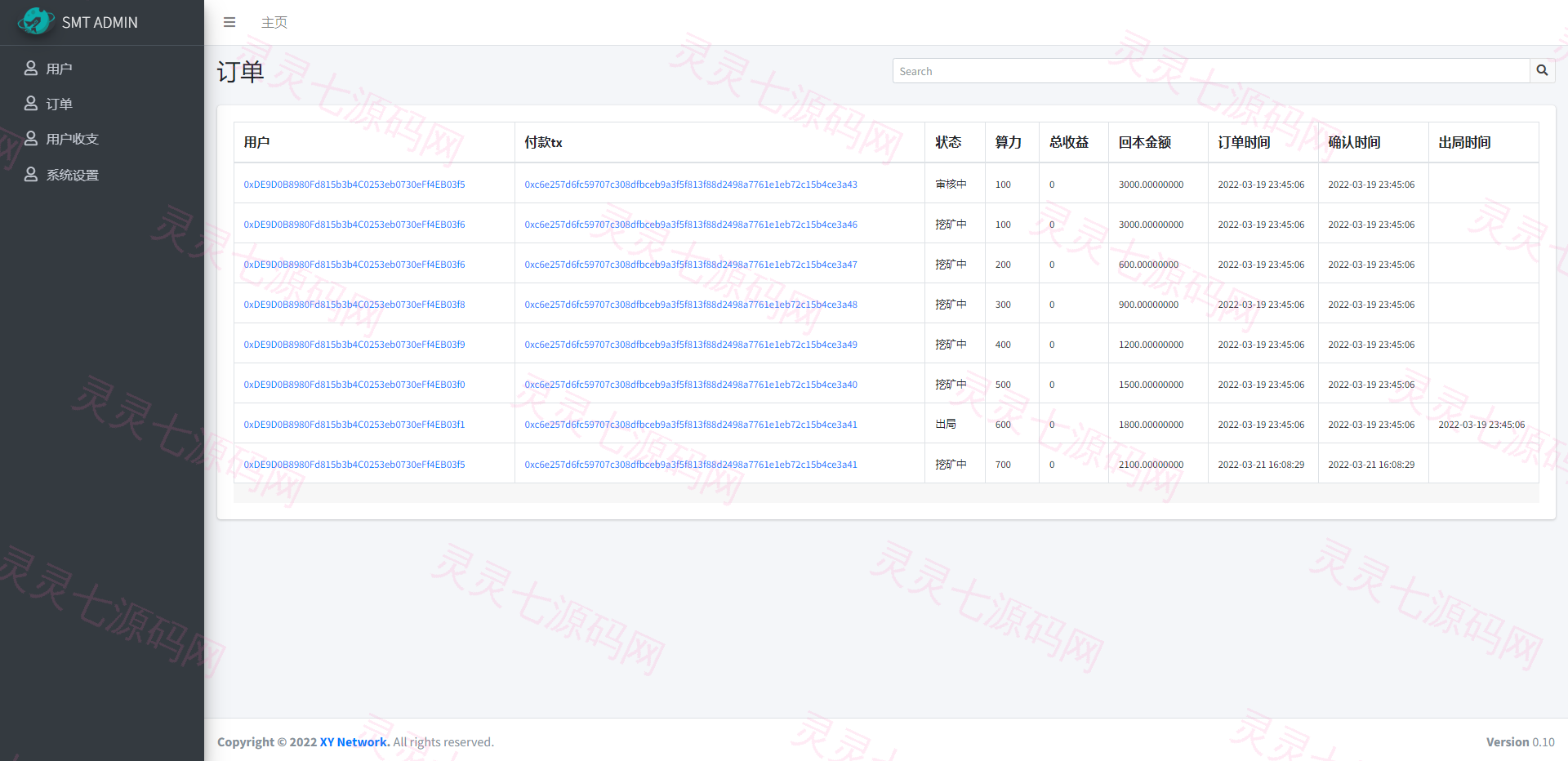Open user address ending EB03f9
The width and height of the screenshot is (1568, 761).
click(354, 345)
